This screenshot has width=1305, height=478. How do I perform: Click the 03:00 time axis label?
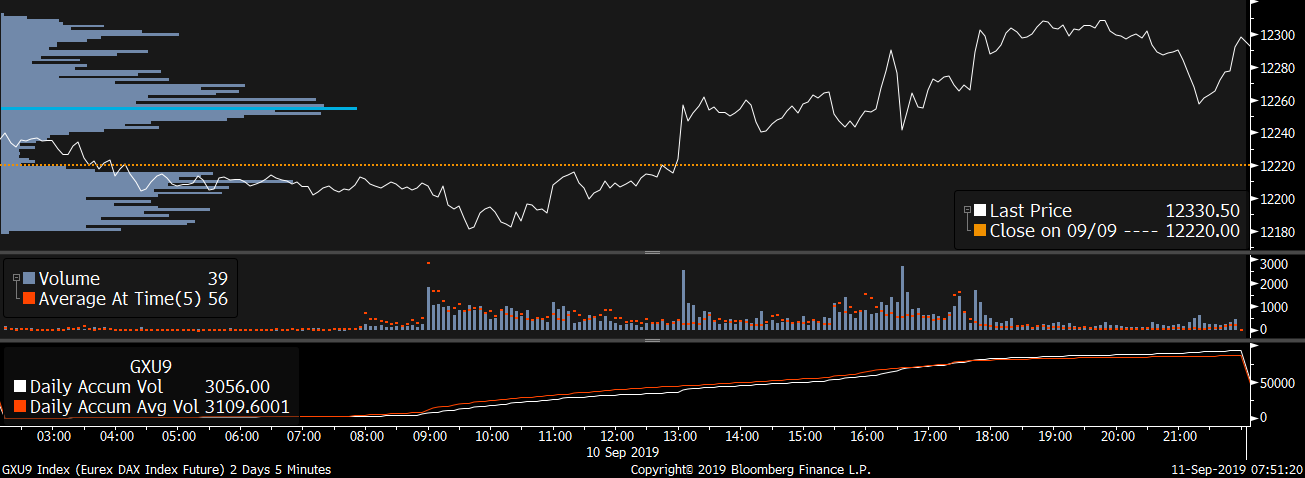tap(53, 437)
